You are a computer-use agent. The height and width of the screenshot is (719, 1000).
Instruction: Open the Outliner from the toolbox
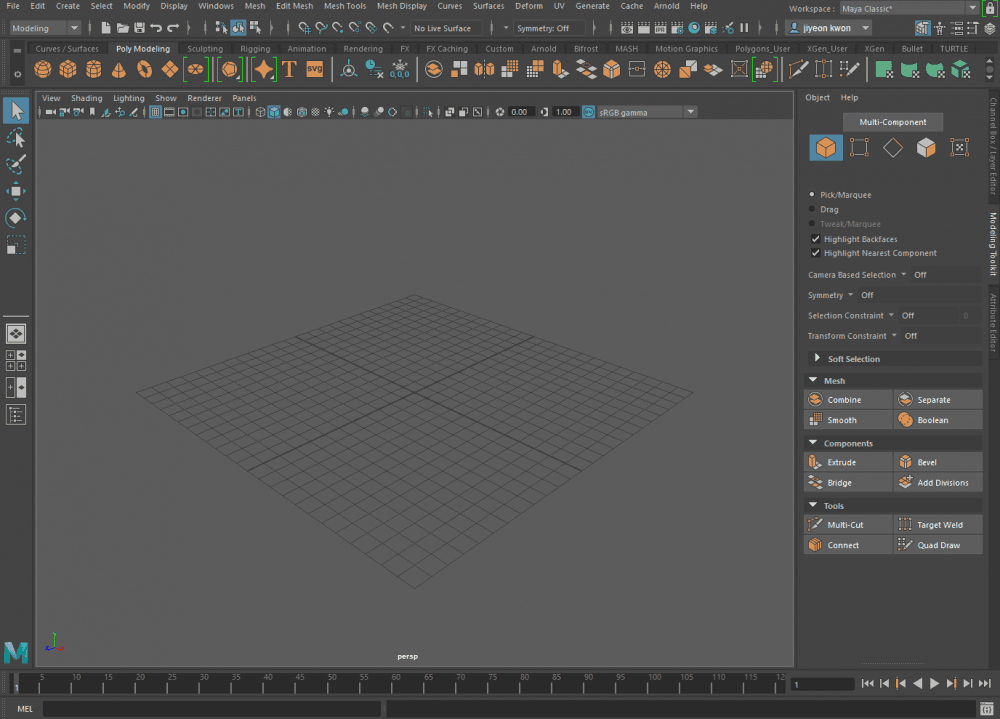pos(16,415)
